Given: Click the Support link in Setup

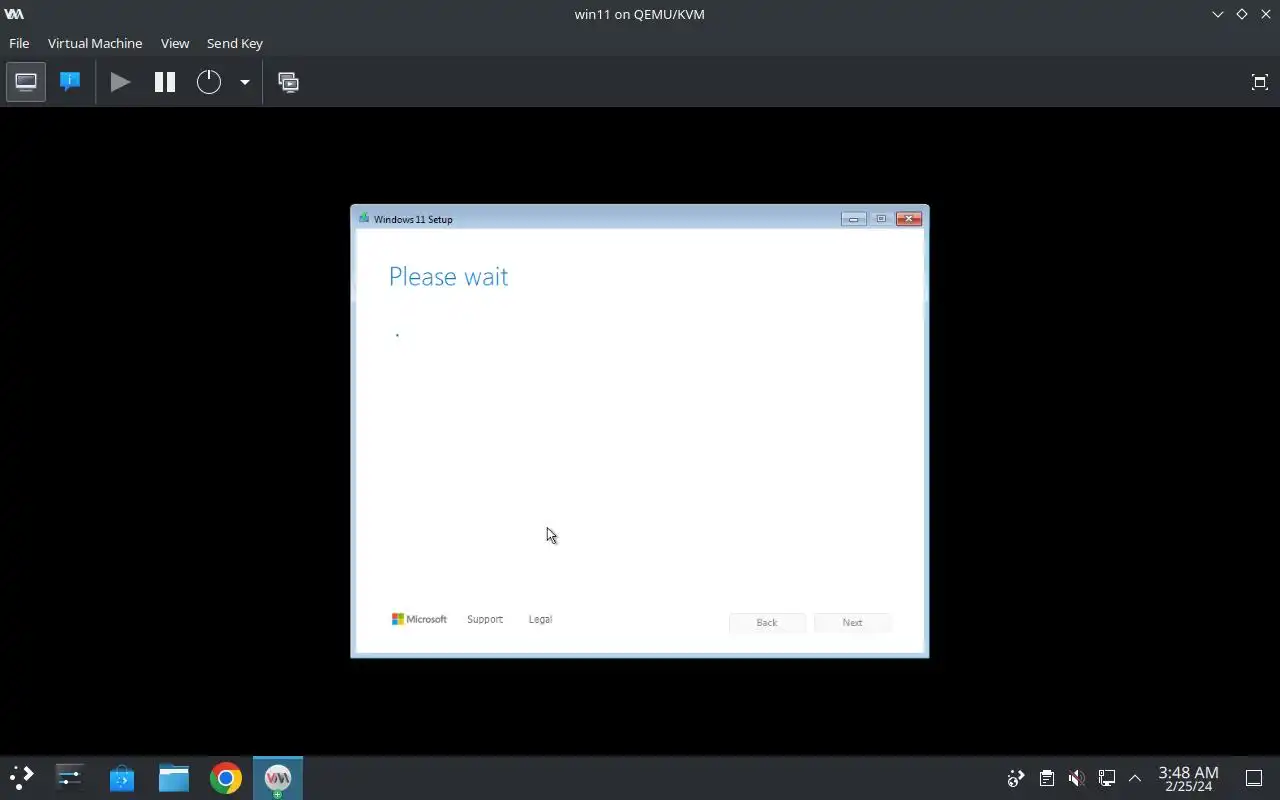Looking at the screenshot, I should [x=485, y=619].
